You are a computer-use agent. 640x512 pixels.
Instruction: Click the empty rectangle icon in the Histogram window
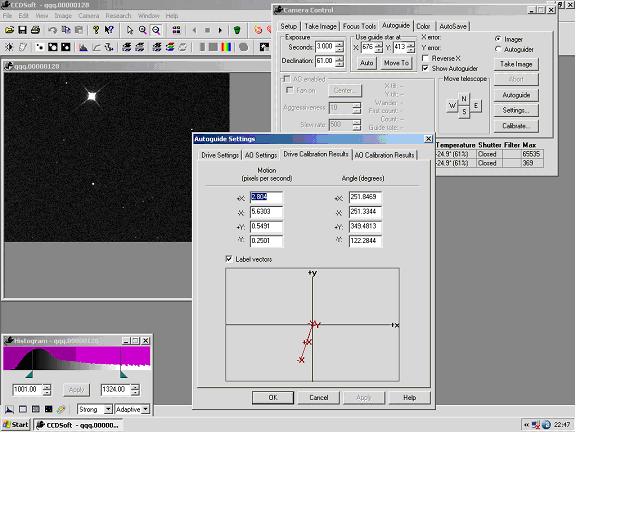[x=23, y=409]
